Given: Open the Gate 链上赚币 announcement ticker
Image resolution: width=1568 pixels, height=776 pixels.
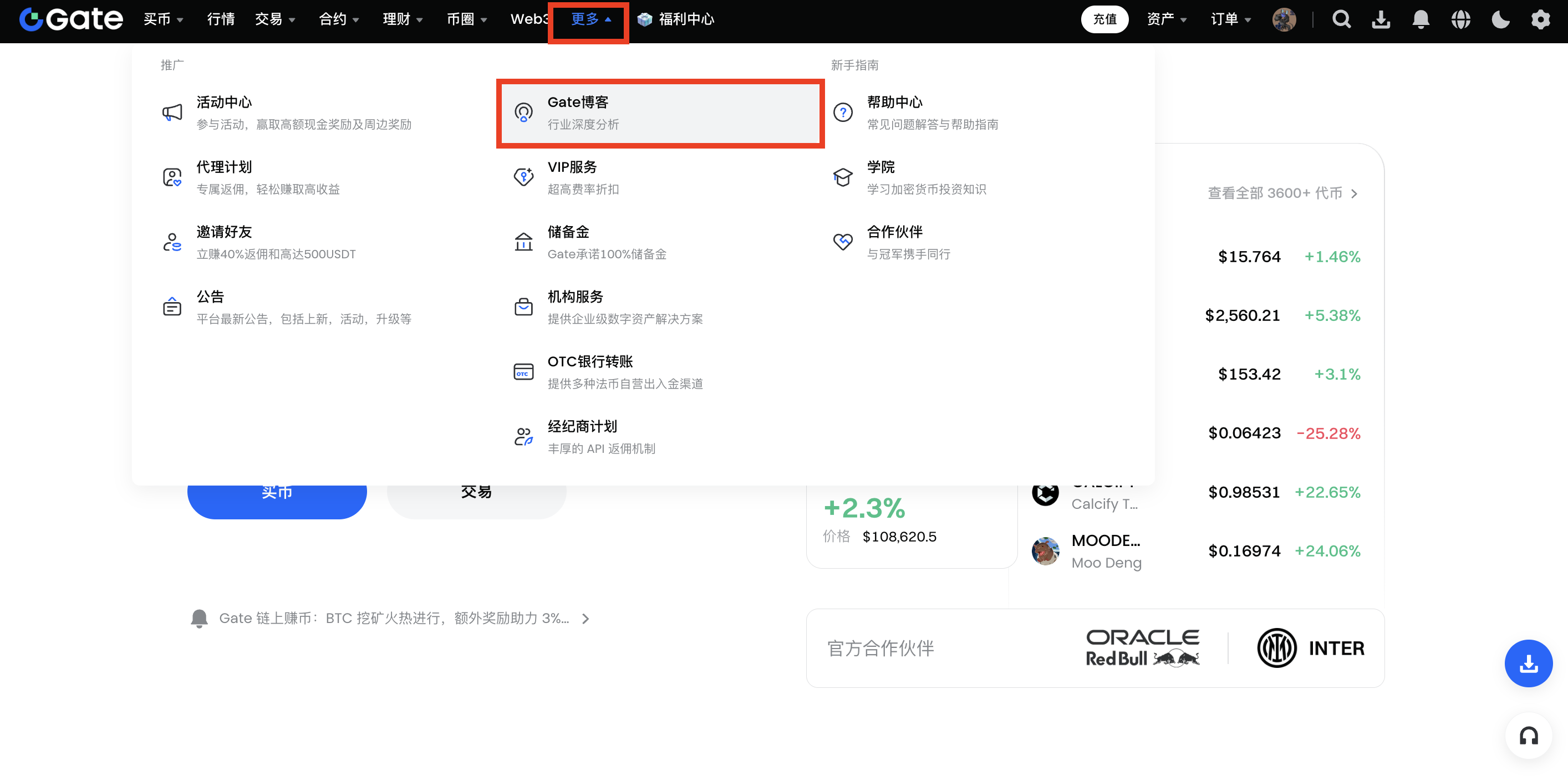Looking at the screenshot, I should (x=394, y=619).
